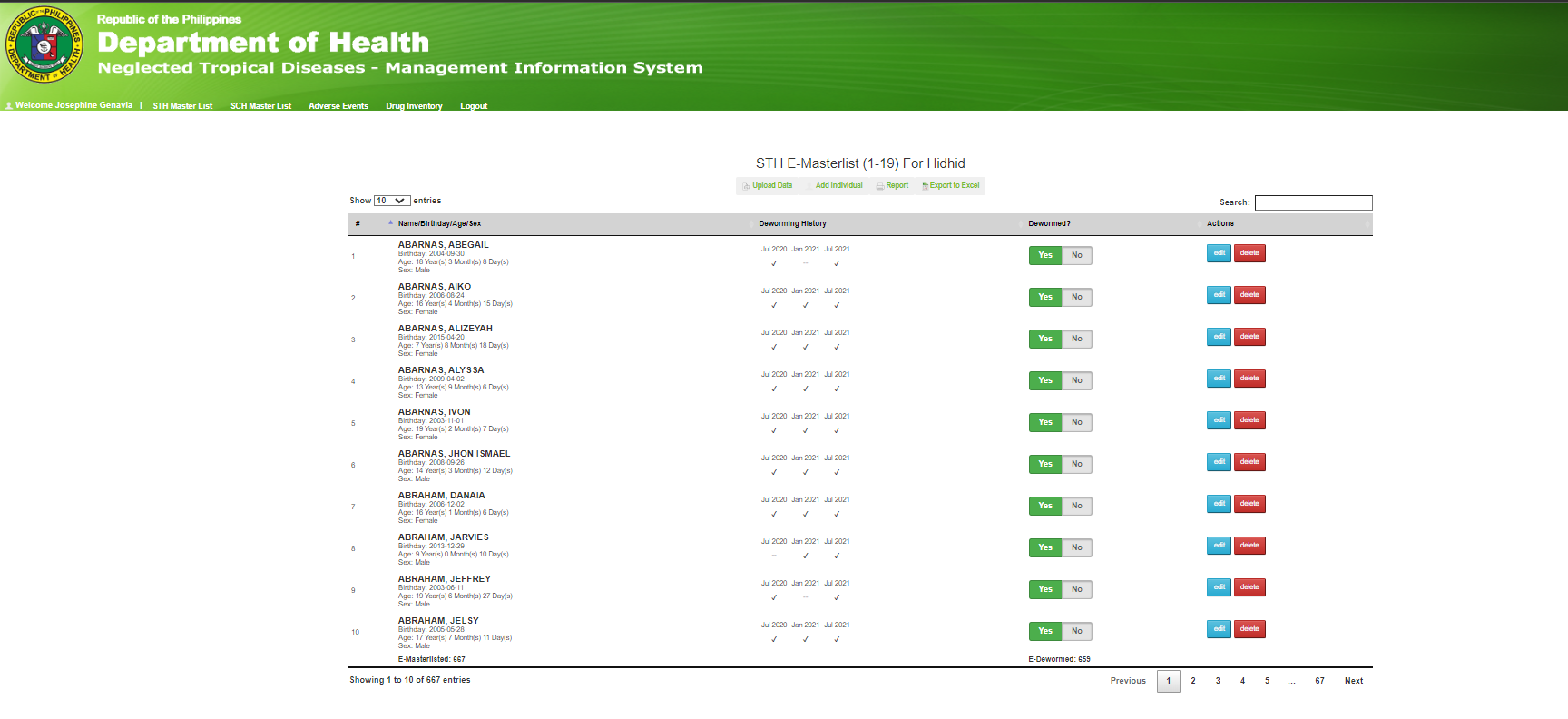Open STH Master List menu
Image resolution: width=1568 pixels, height=719 pixels.
click(x=182, y=106)
